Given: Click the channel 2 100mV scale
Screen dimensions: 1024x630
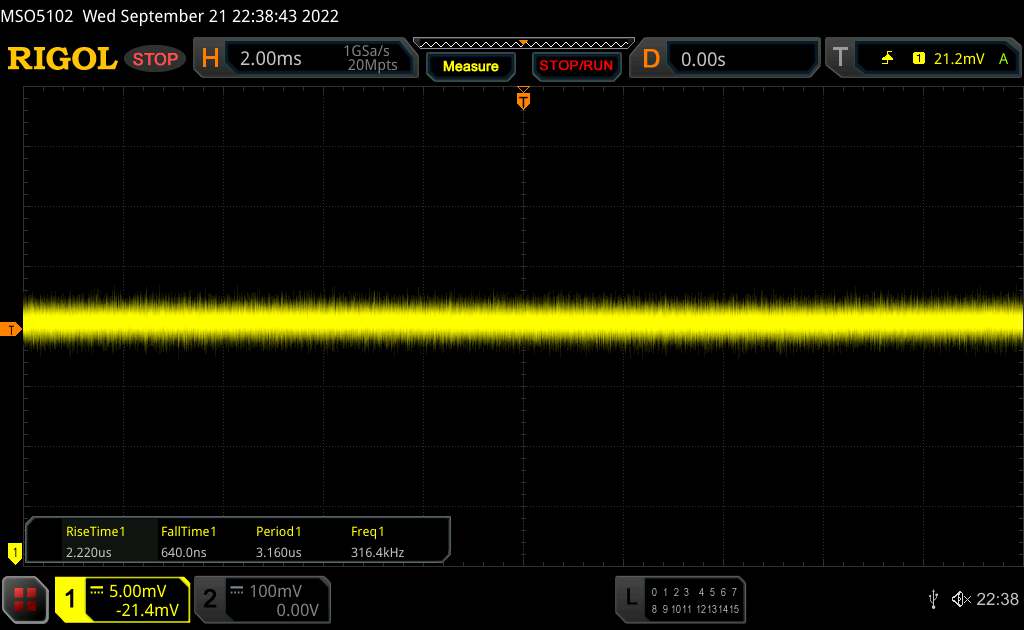Looking at the screenshot, I should (x=275, y=591).
